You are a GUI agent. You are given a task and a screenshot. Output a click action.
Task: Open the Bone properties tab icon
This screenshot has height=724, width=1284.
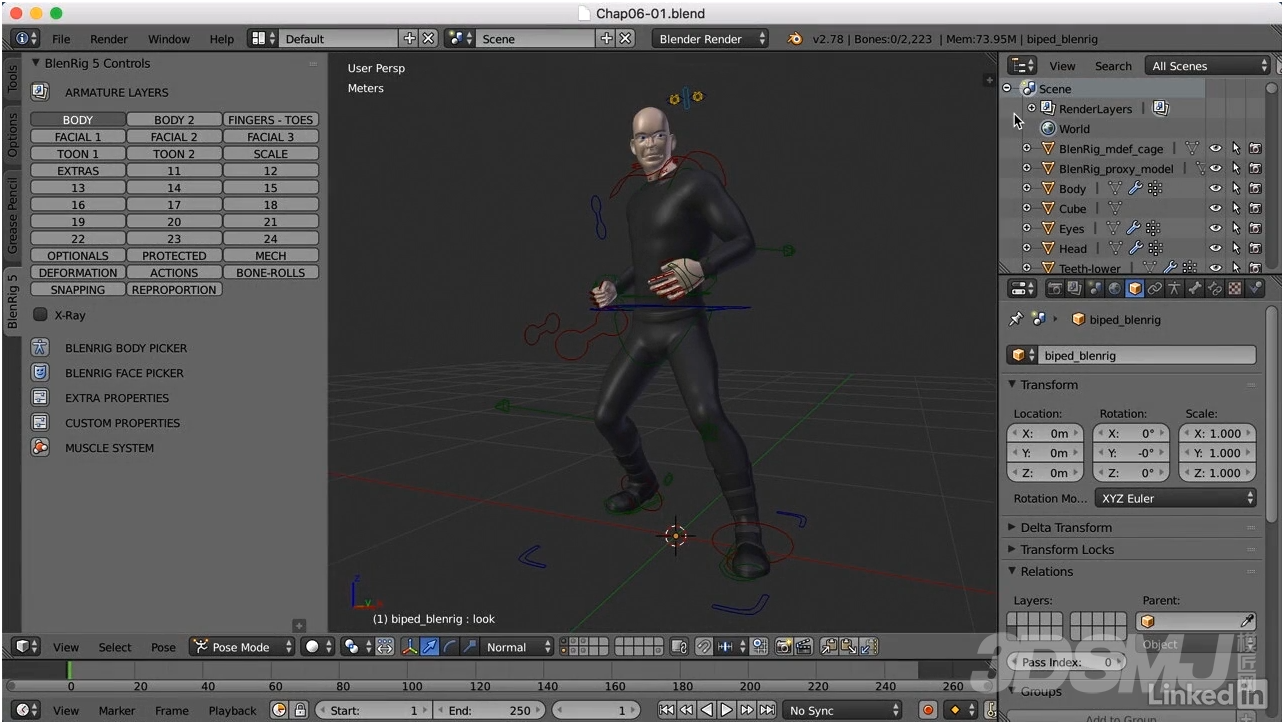[1195, 289]
